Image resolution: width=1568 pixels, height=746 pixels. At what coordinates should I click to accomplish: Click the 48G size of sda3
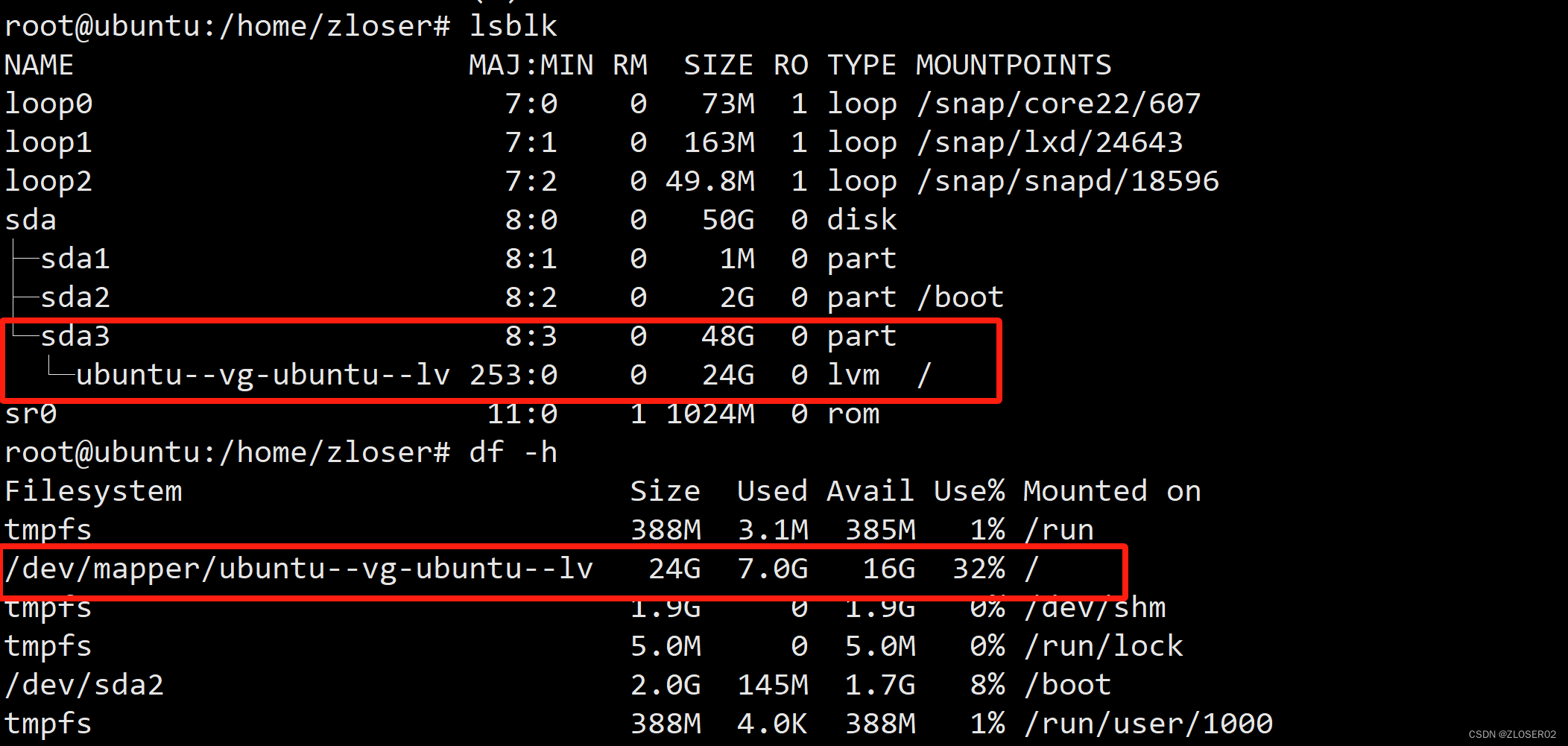pyautogui.click(x=728, y=336)
